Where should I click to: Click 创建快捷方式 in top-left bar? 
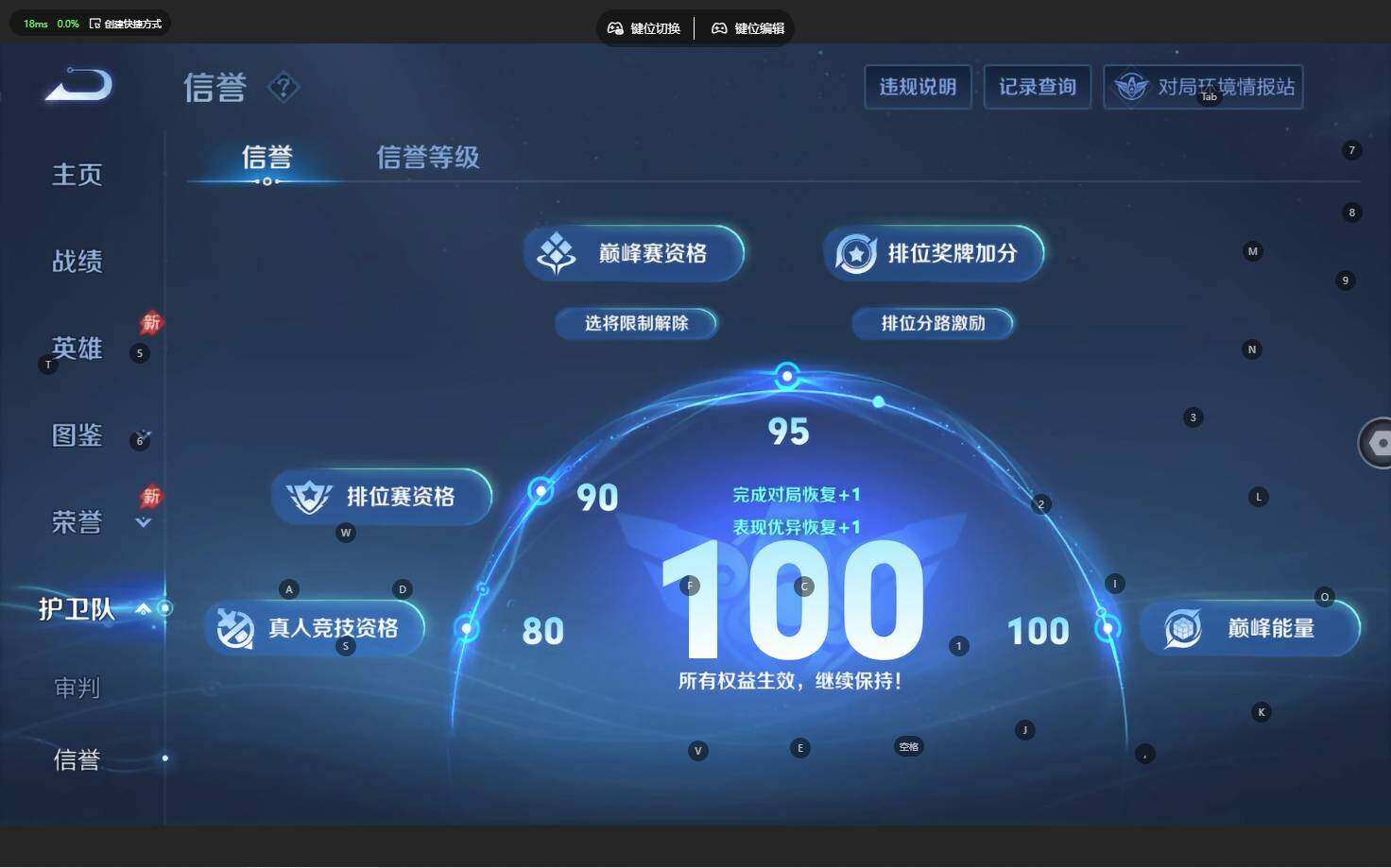click(125, 24)
